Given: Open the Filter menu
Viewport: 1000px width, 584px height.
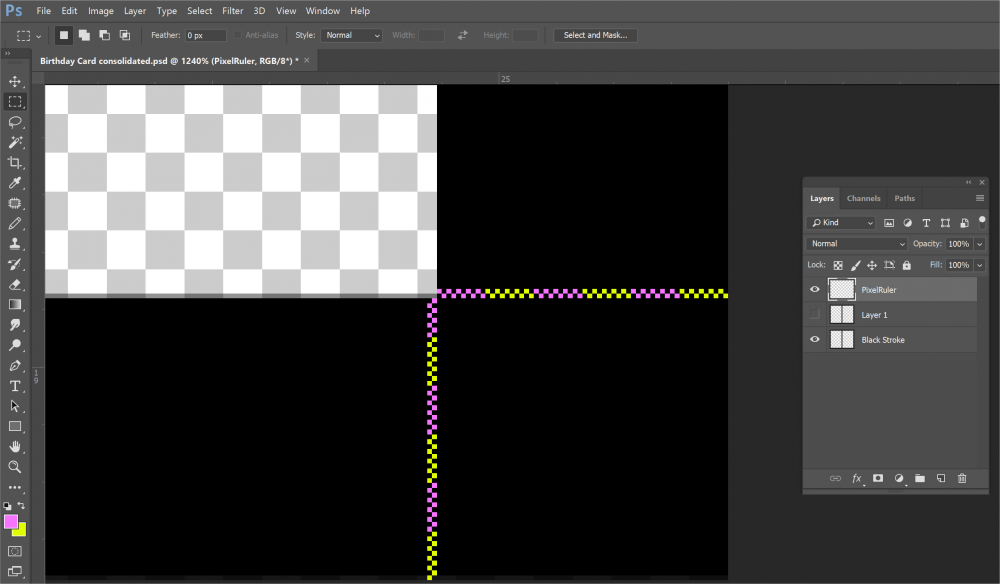Looking at the screenshot, I should coord(232,11).
